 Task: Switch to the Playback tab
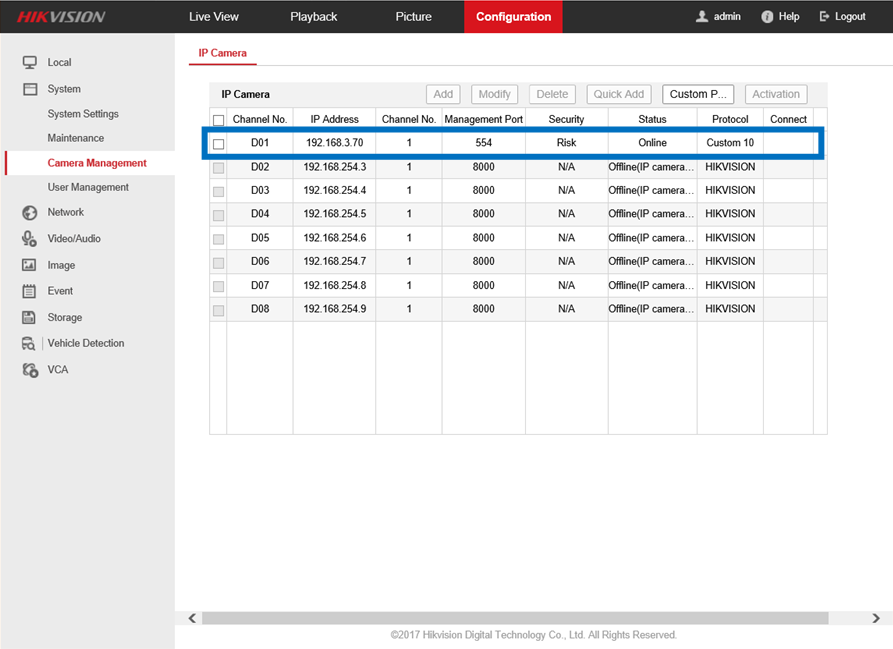click(313, 17)
